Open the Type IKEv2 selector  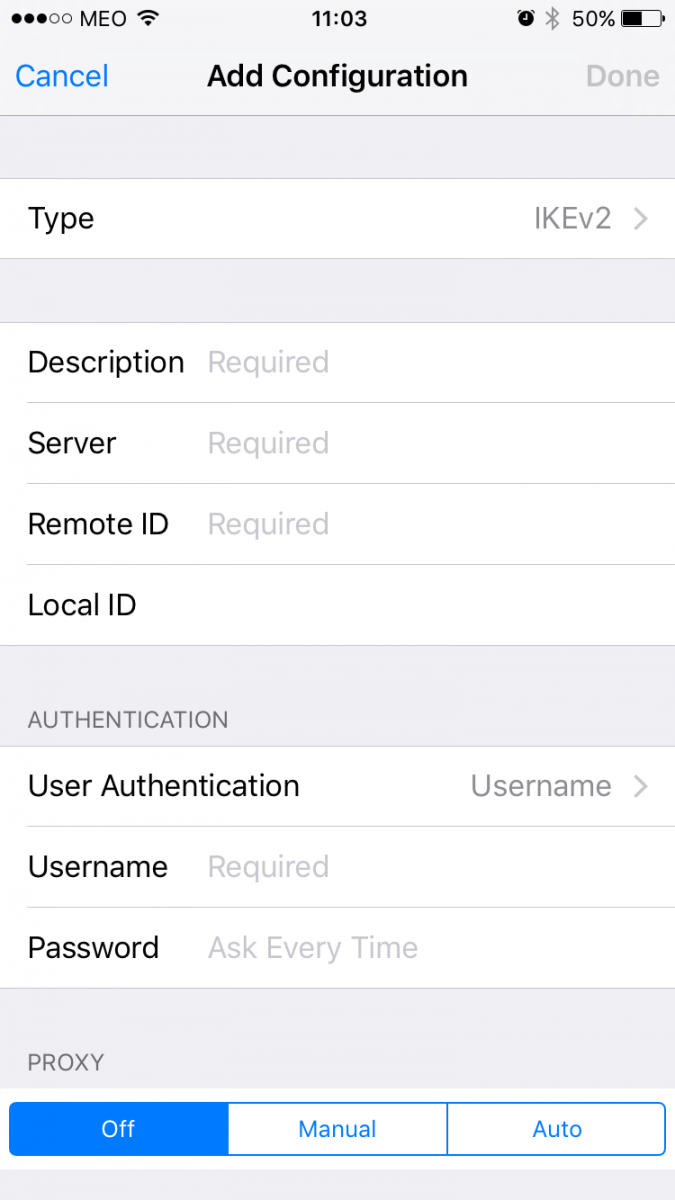click(337, 219)
